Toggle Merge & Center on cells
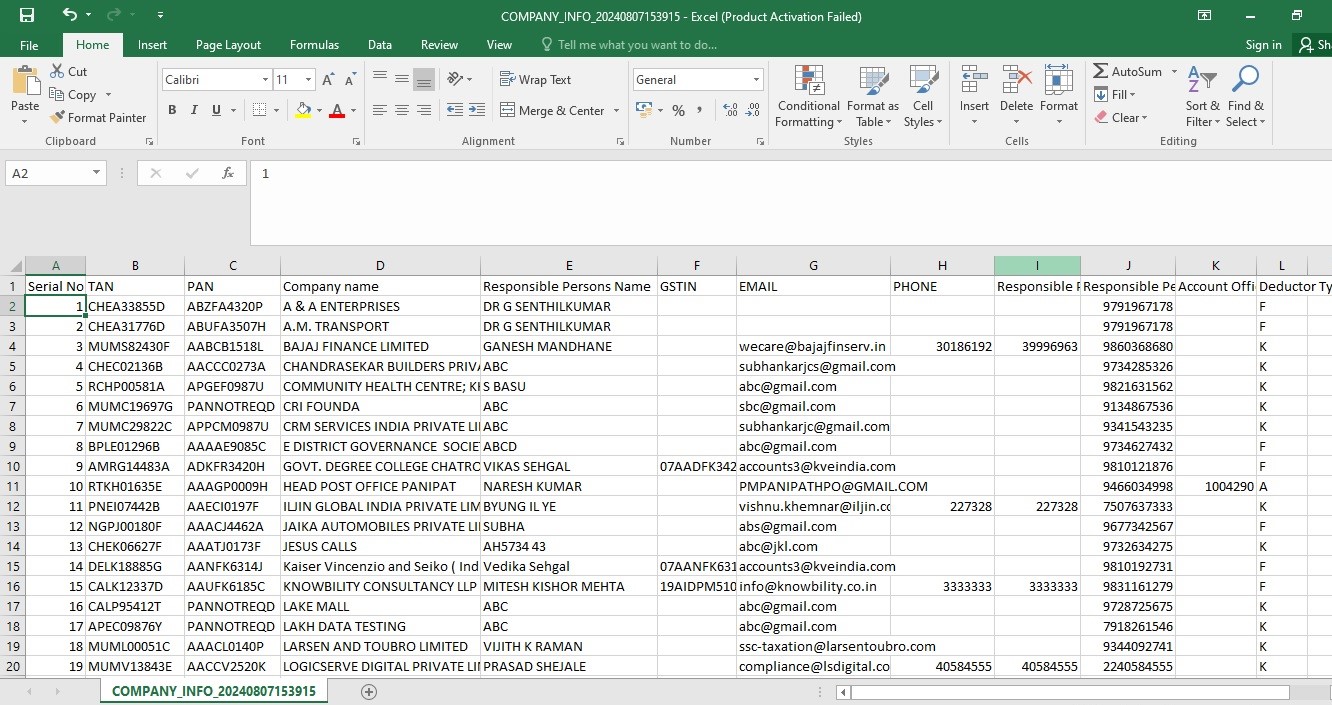Viewport: 1332px width, 705px height. click(x=552, y=110)
